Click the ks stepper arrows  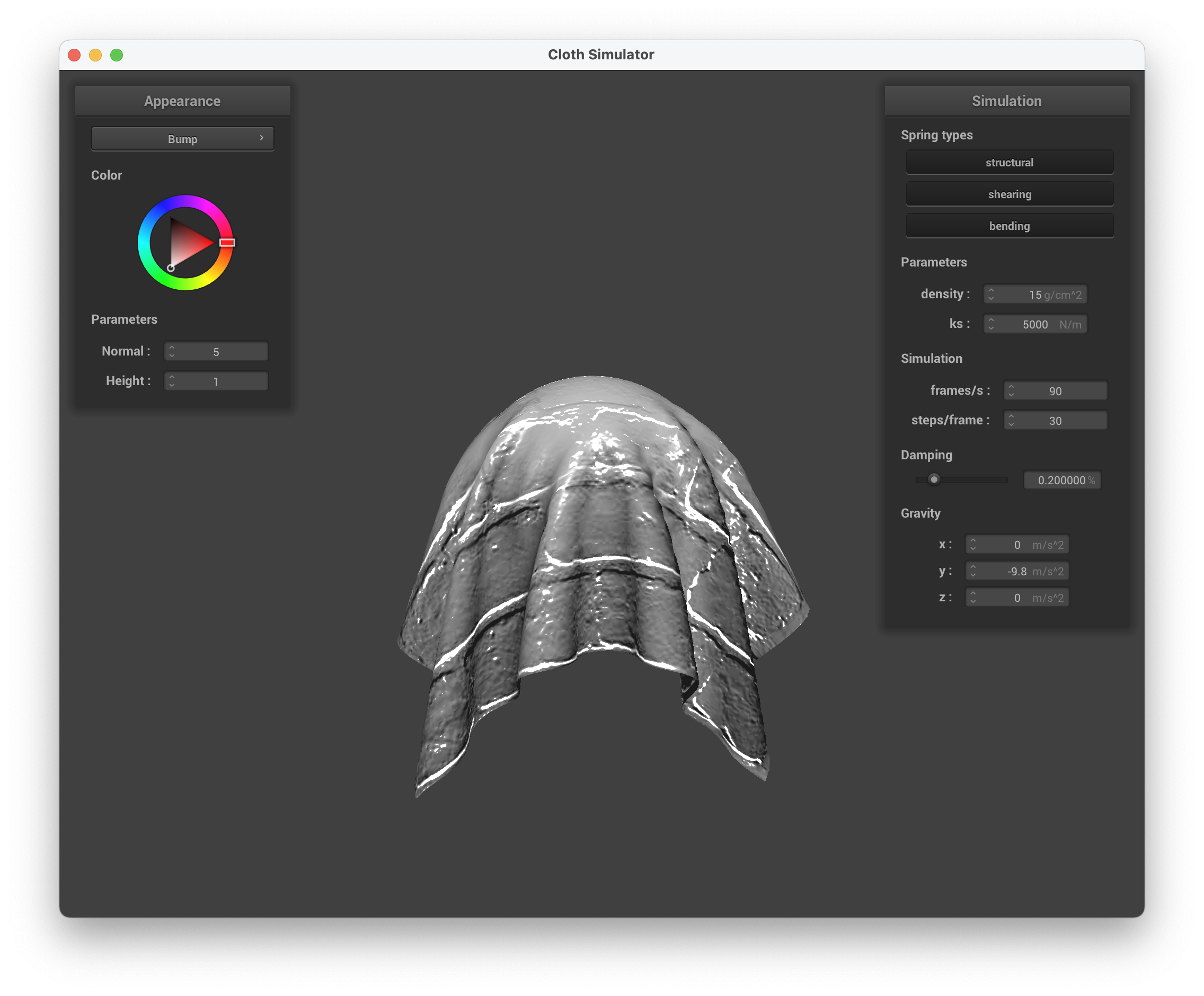[x=991, y=324]
